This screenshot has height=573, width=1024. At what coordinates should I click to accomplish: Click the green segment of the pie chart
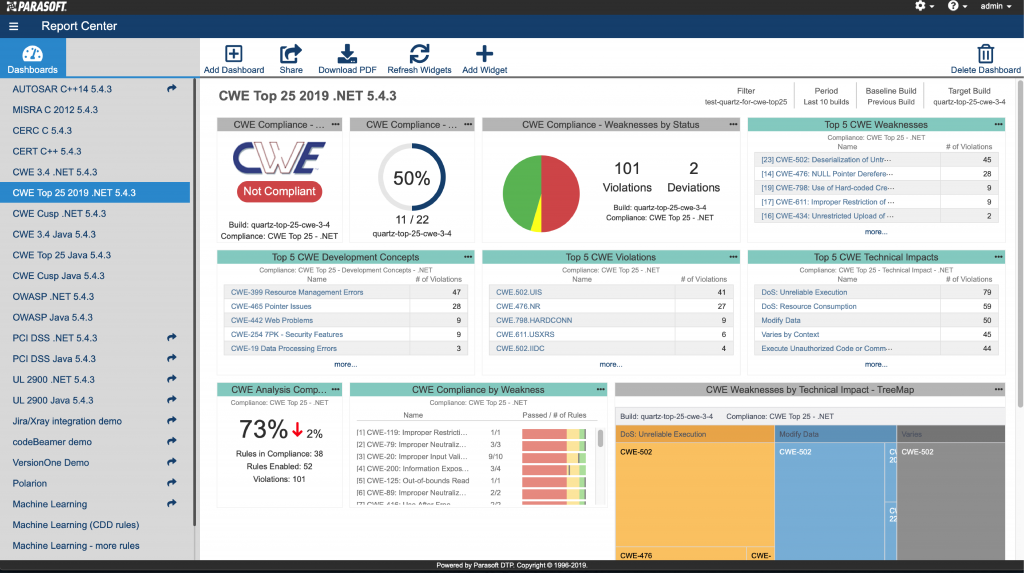click(x=521, y=193)
